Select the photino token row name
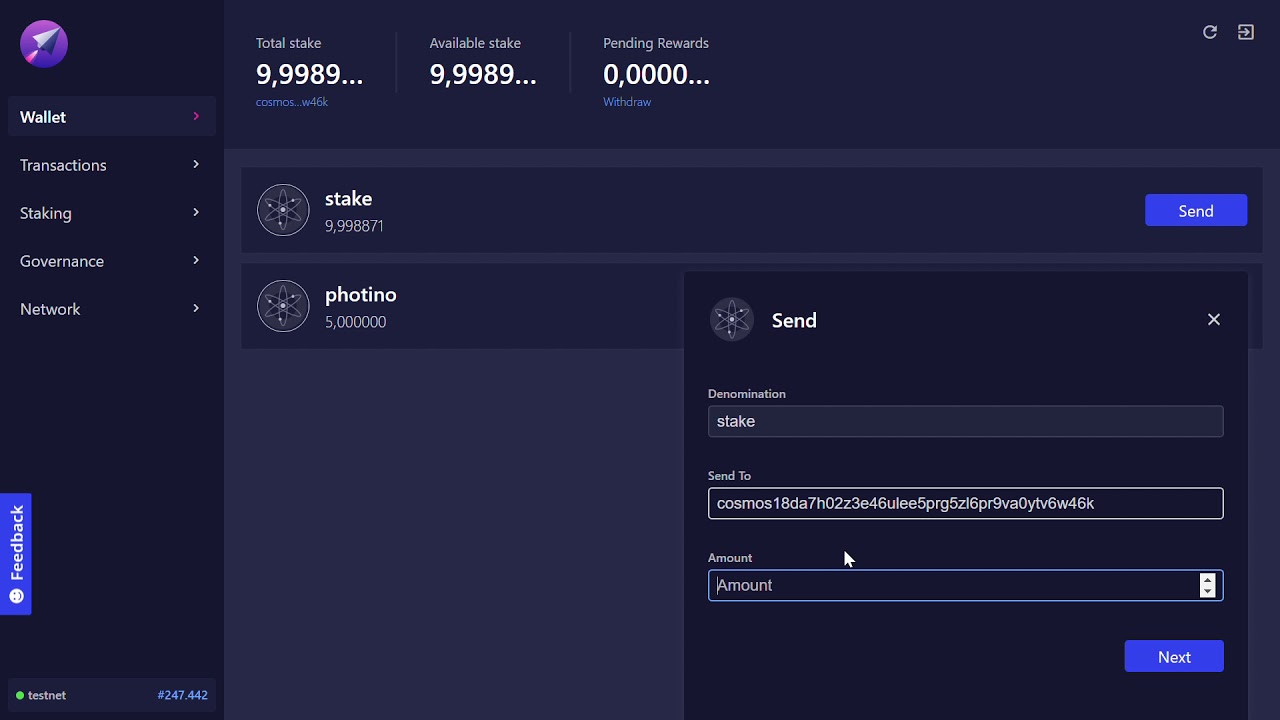 pos(361,295)
